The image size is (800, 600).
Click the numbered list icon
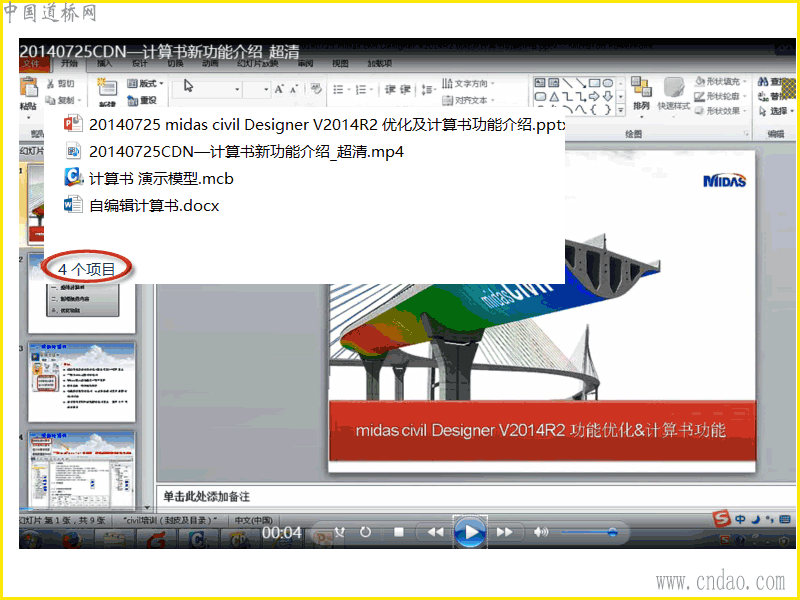click(x=361, y=90)
